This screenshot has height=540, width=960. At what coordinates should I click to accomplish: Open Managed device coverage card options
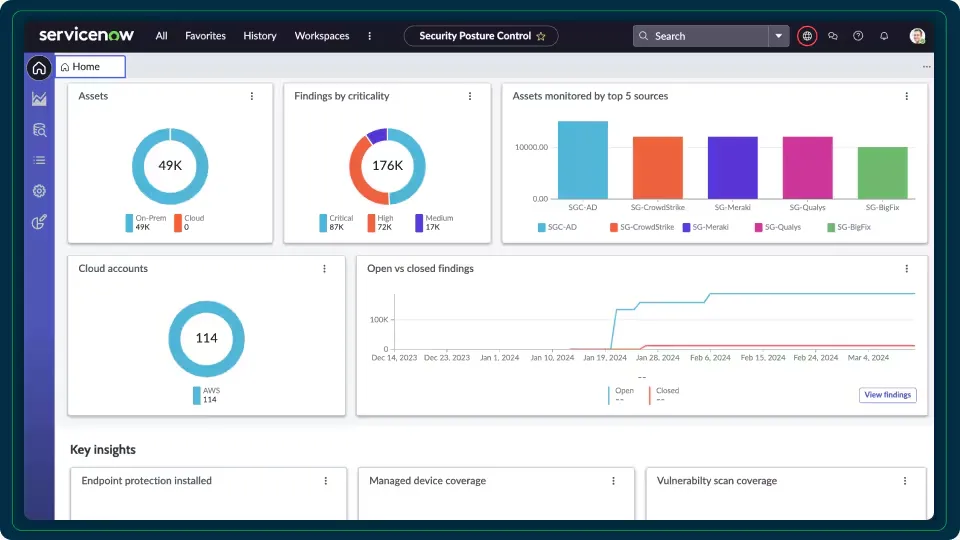(x=613, y=481)
